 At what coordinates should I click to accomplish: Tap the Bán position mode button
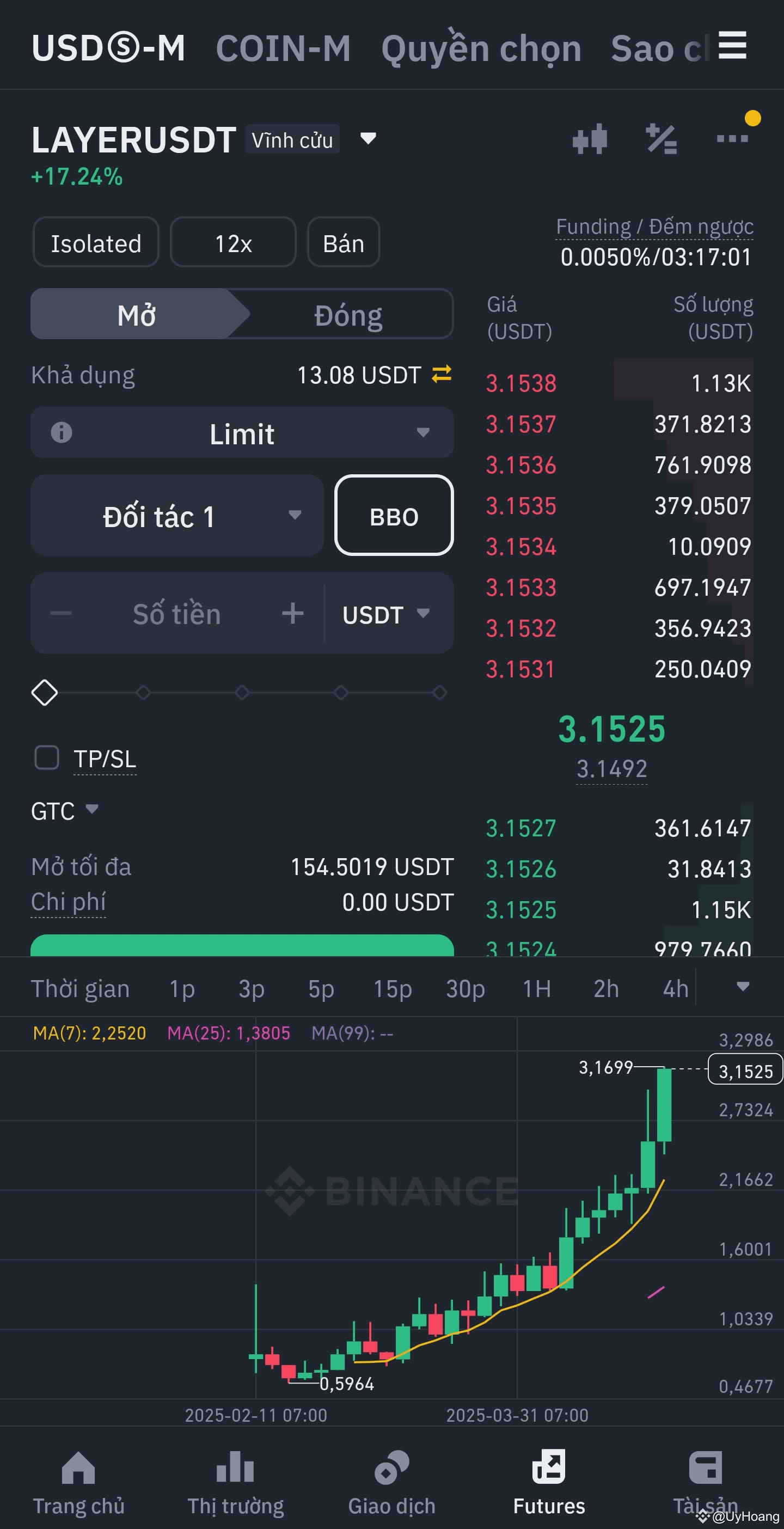pos(344,243)
